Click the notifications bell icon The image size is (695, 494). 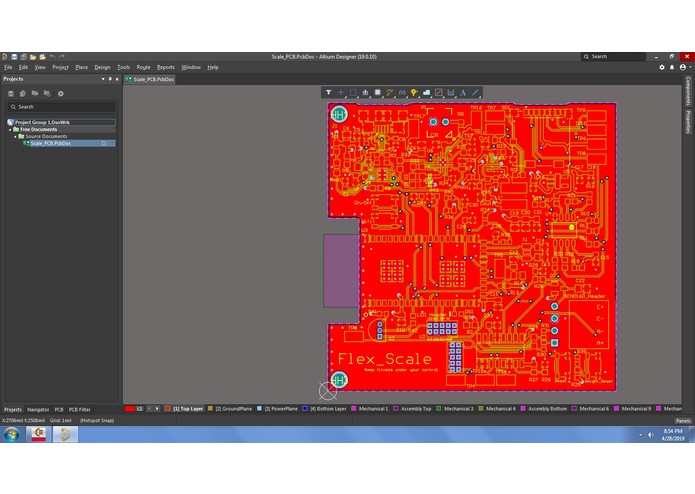tap(672, 67)
